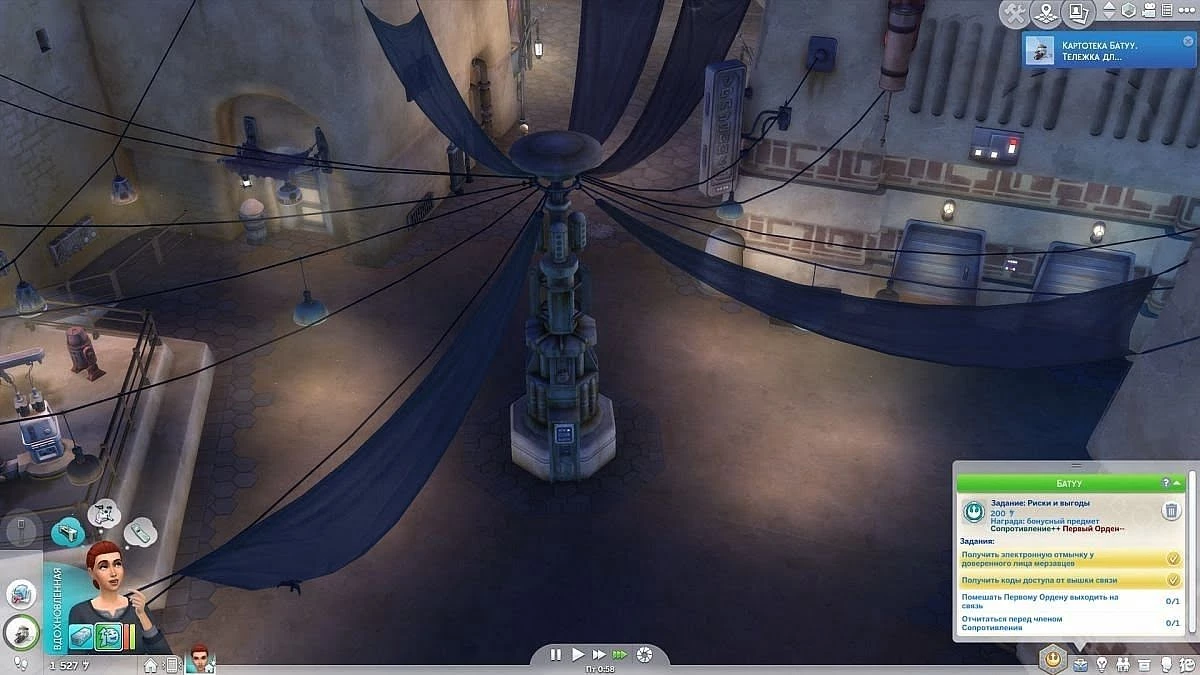Toggle walls view using the cube icon
The image size is (1200, 675).
tap(1127, 13)
